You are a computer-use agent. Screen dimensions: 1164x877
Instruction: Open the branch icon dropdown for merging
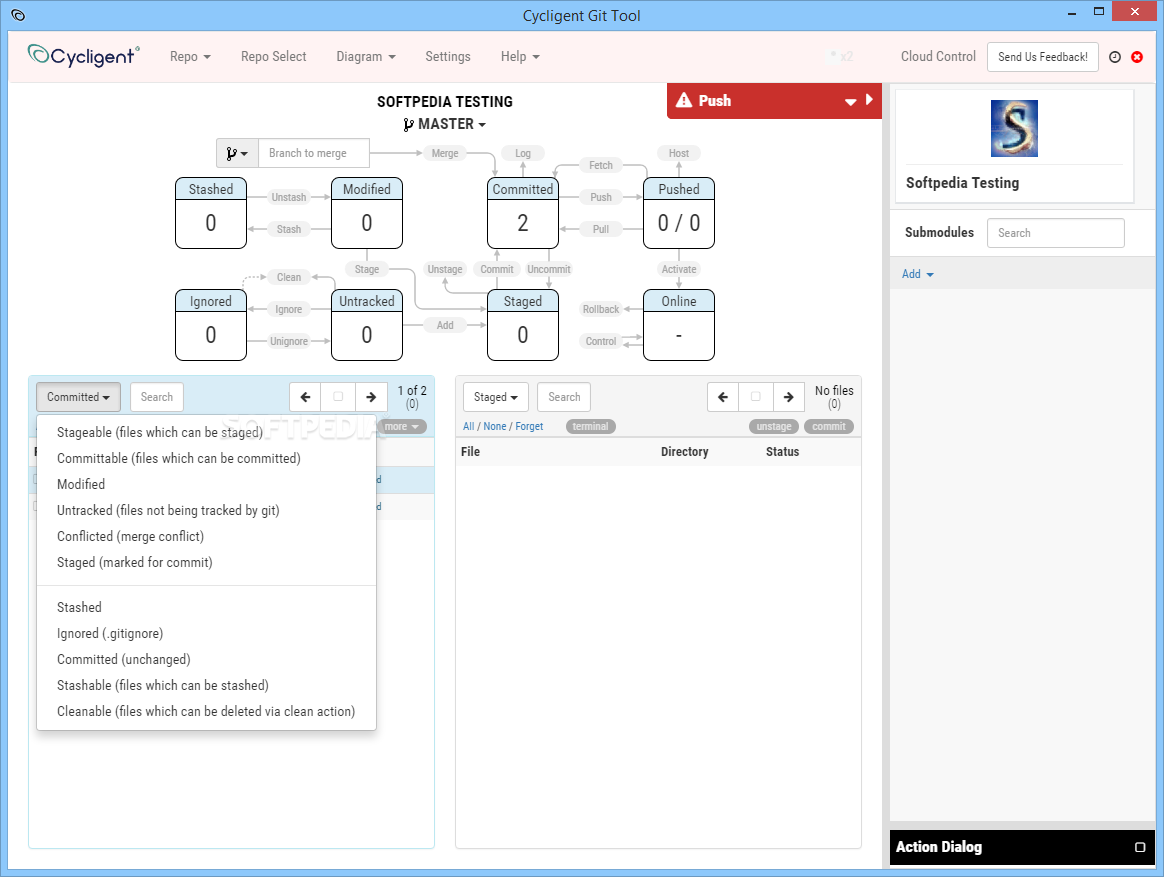point(237,153)
